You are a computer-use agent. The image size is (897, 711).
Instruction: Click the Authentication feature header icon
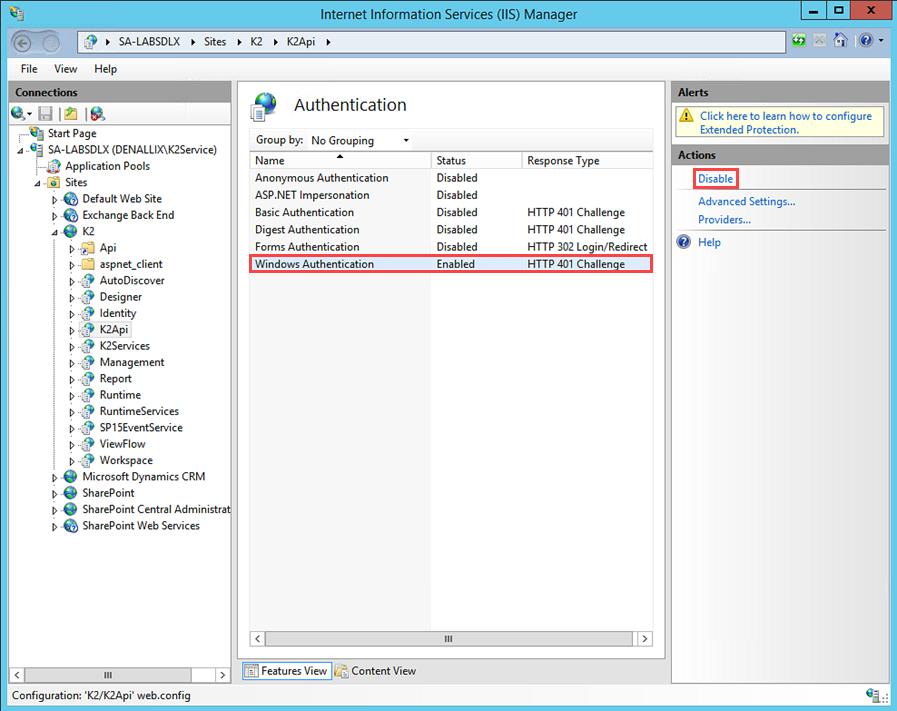pos(264,106)
